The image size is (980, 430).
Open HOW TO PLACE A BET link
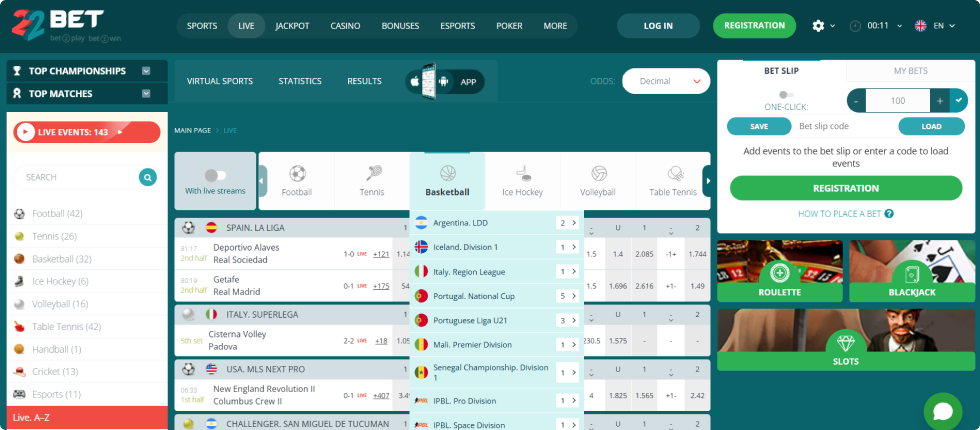click(846, 214)
